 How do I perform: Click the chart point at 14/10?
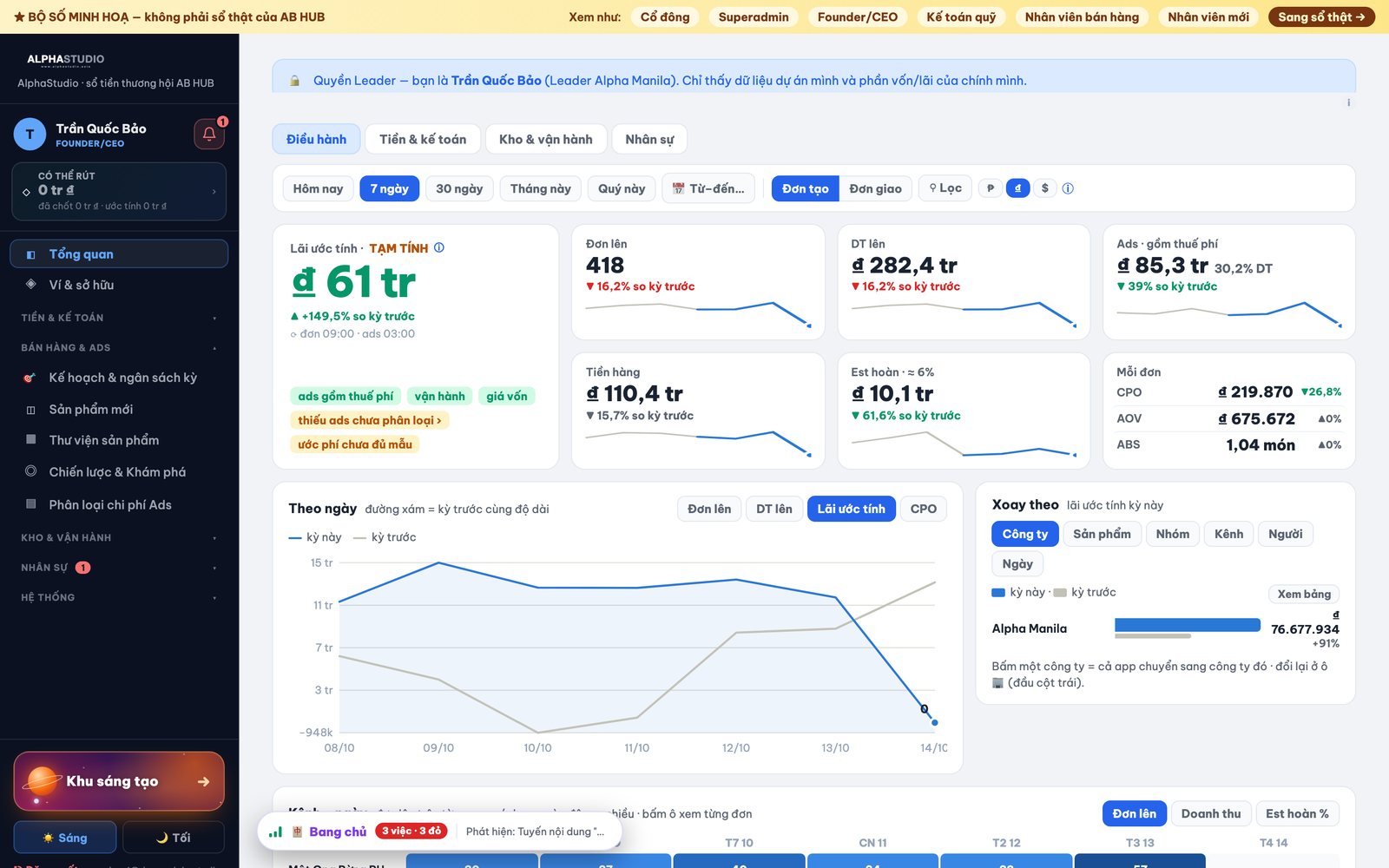coord(934,722)
